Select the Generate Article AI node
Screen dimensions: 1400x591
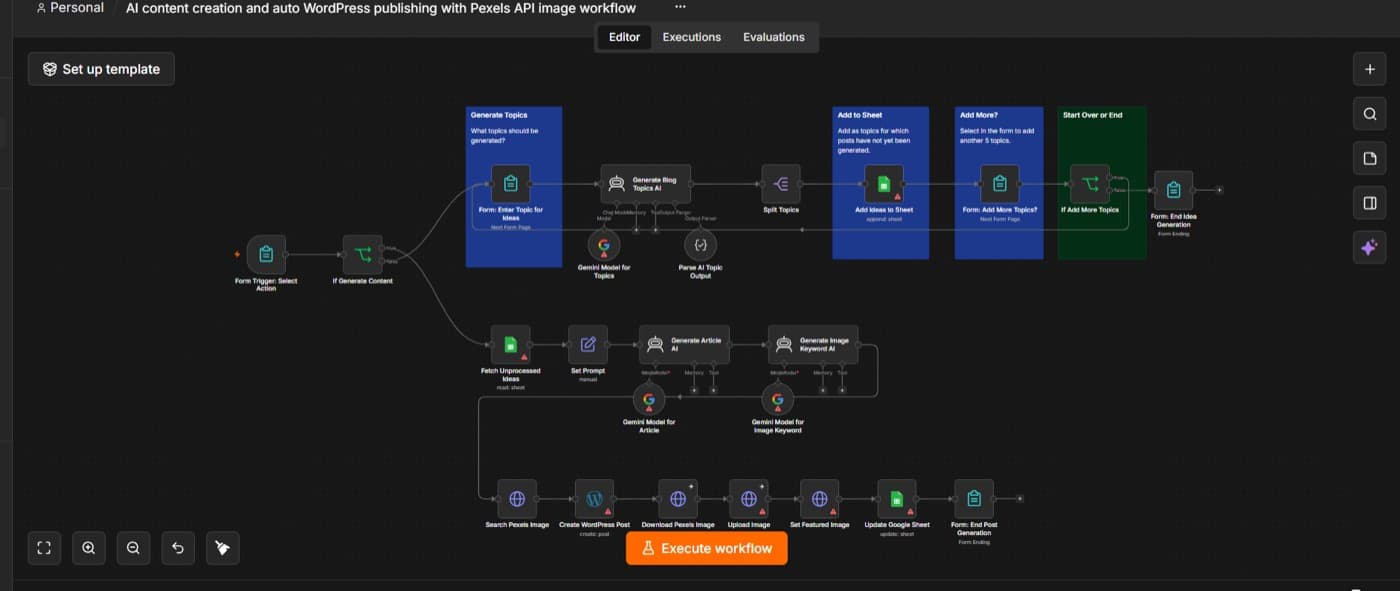(x=684, y=345)
